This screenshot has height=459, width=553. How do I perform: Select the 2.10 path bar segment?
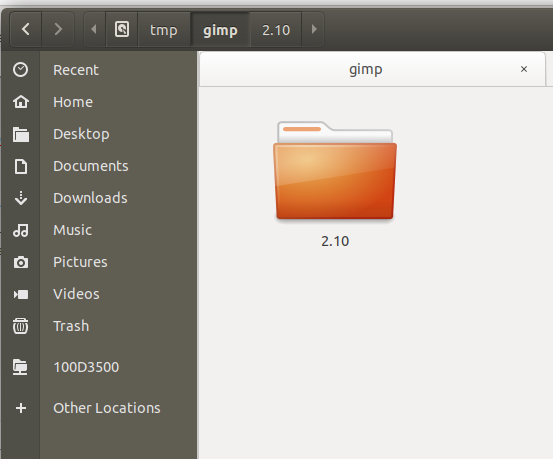point(276,29)
